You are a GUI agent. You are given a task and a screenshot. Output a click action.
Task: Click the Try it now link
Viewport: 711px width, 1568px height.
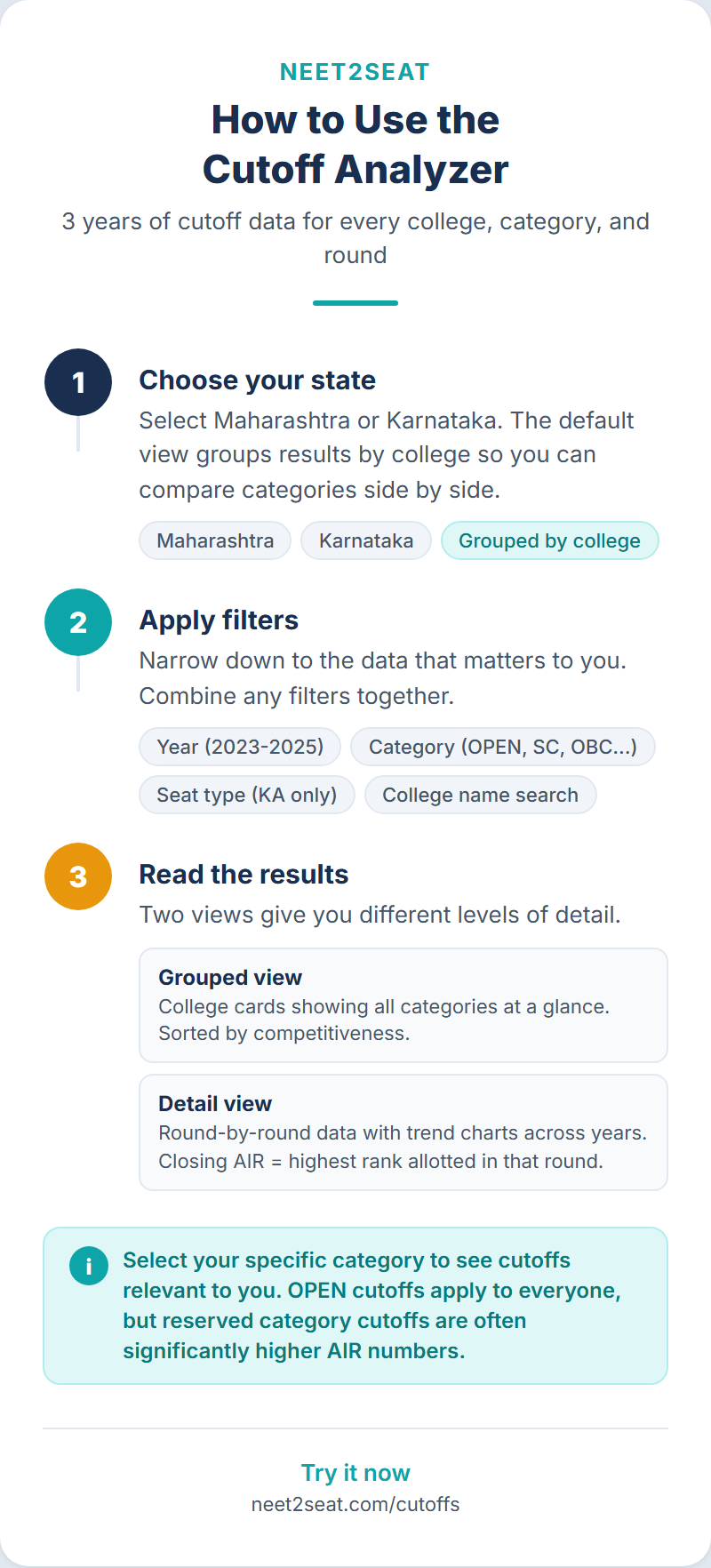click(x=355, y=1473)
